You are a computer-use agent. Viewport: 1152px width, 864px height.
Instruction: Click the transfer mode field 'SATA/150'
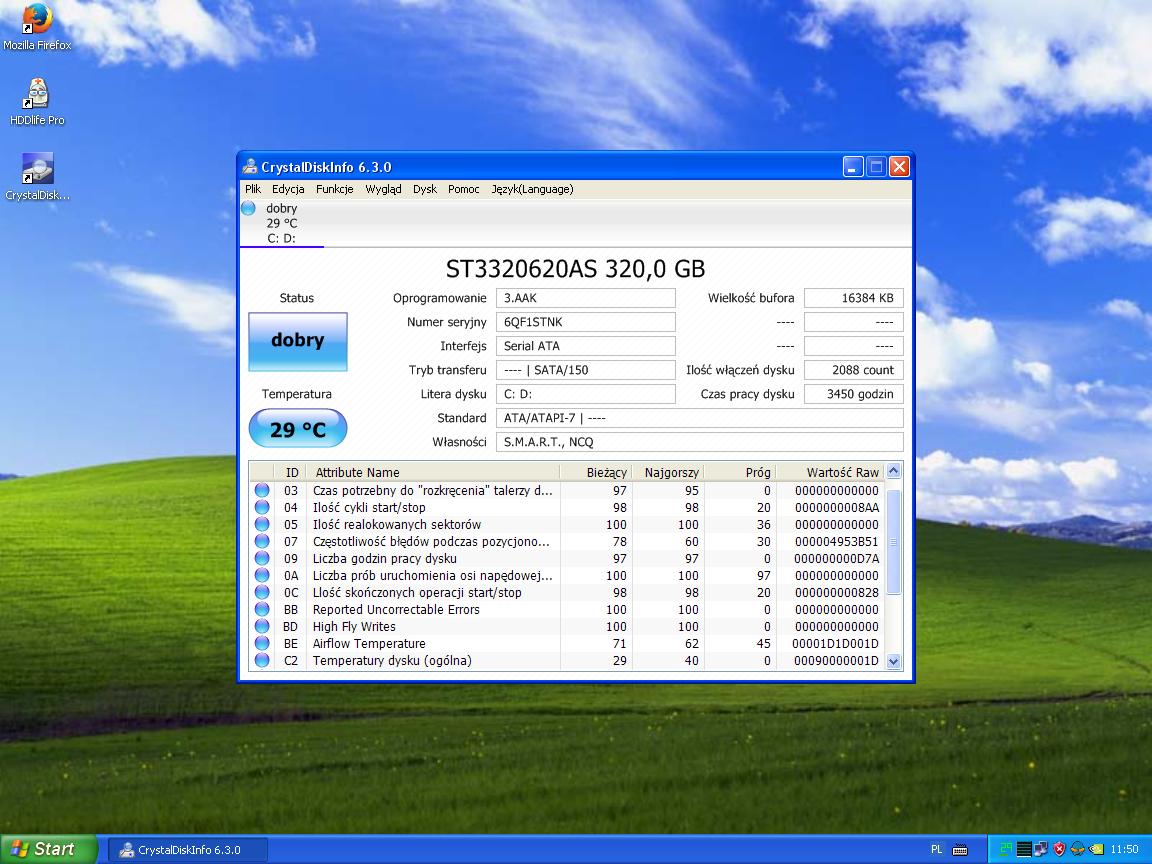pyautogui.click(x=586, y=370)
